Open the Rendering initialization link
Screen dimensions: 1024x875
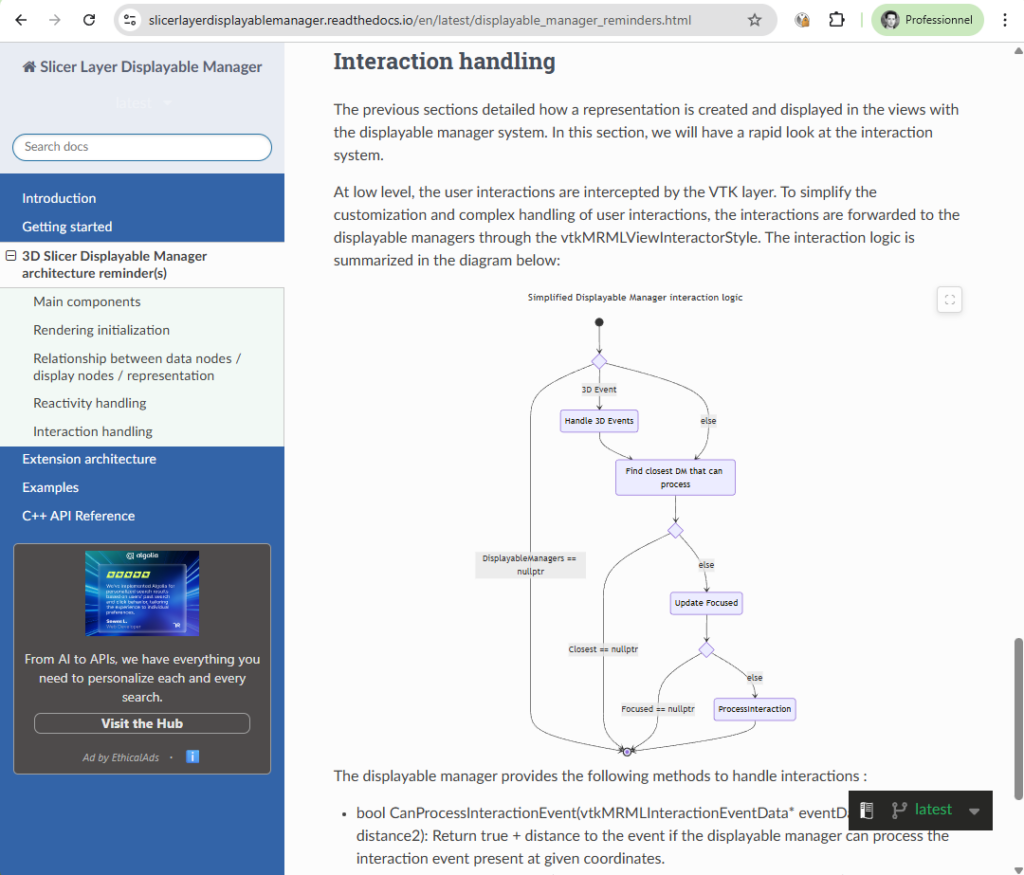click(x=101, y=330)
